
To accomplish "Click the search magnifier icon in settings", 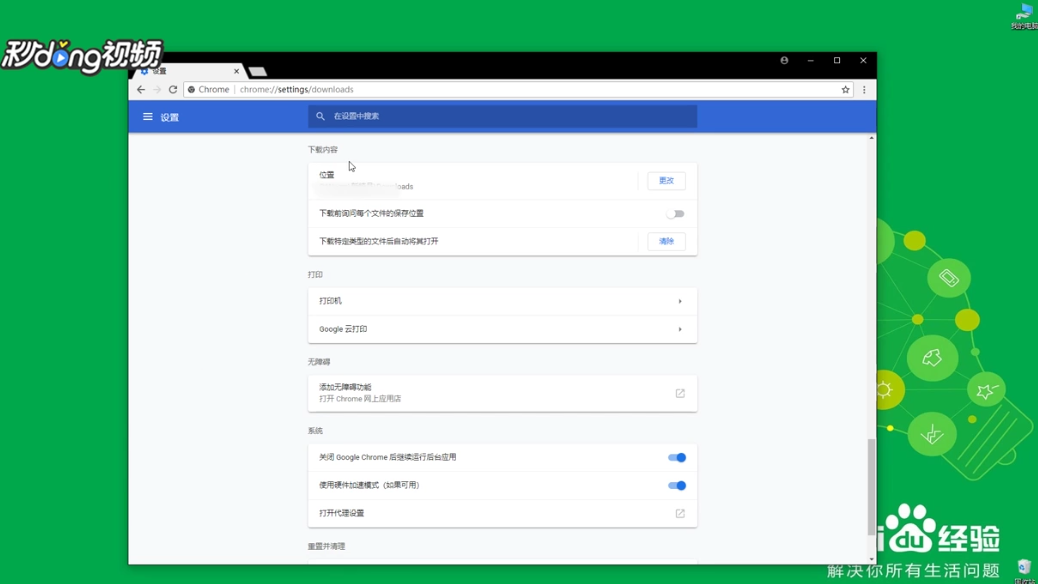I will pos(320,116).
